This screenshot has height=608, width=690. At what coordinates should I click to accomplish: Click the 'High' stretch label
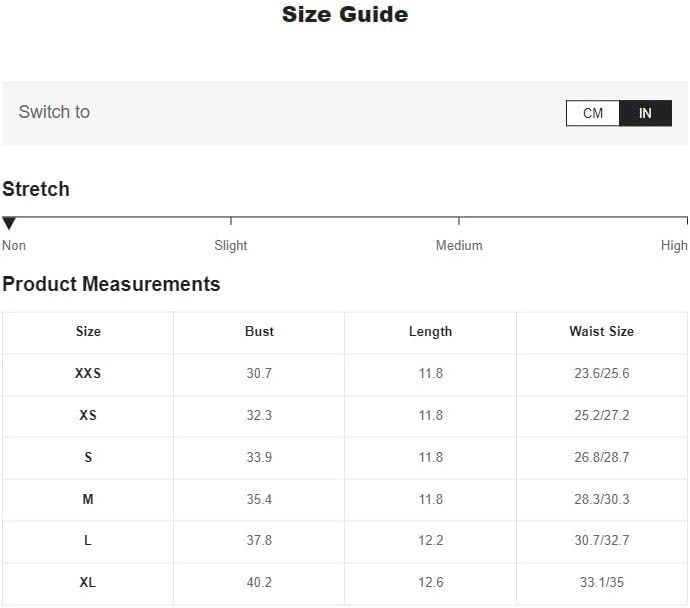tap(674, 245)
